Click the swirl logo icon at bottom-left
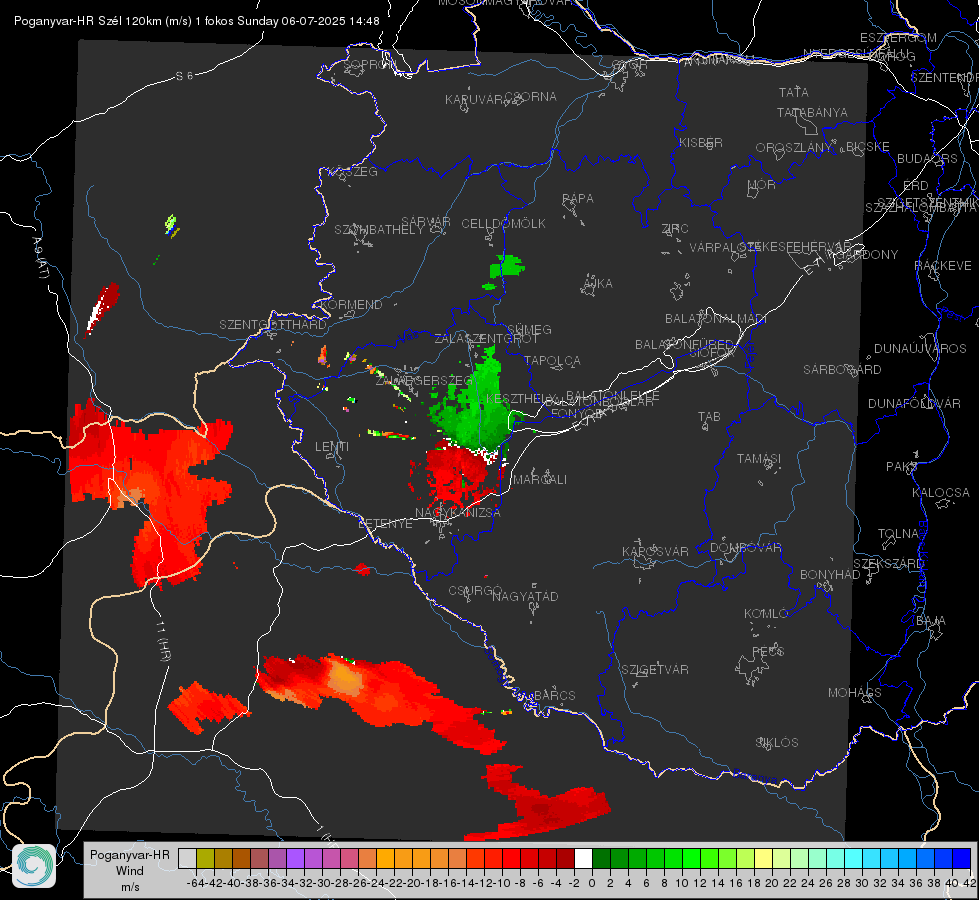979x900 pixels. click(x=34, y=866)
